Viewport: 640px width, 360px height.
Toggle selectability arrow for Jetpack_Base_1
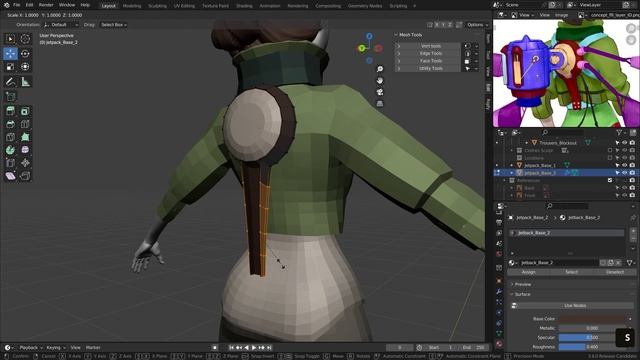click(617, 165)
